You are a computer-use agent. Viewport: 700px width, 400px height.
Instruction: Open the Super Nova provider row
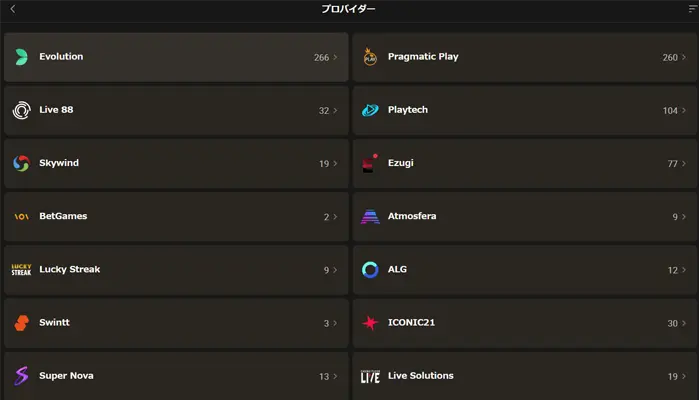pyautogui.click(x=176, y=375)
